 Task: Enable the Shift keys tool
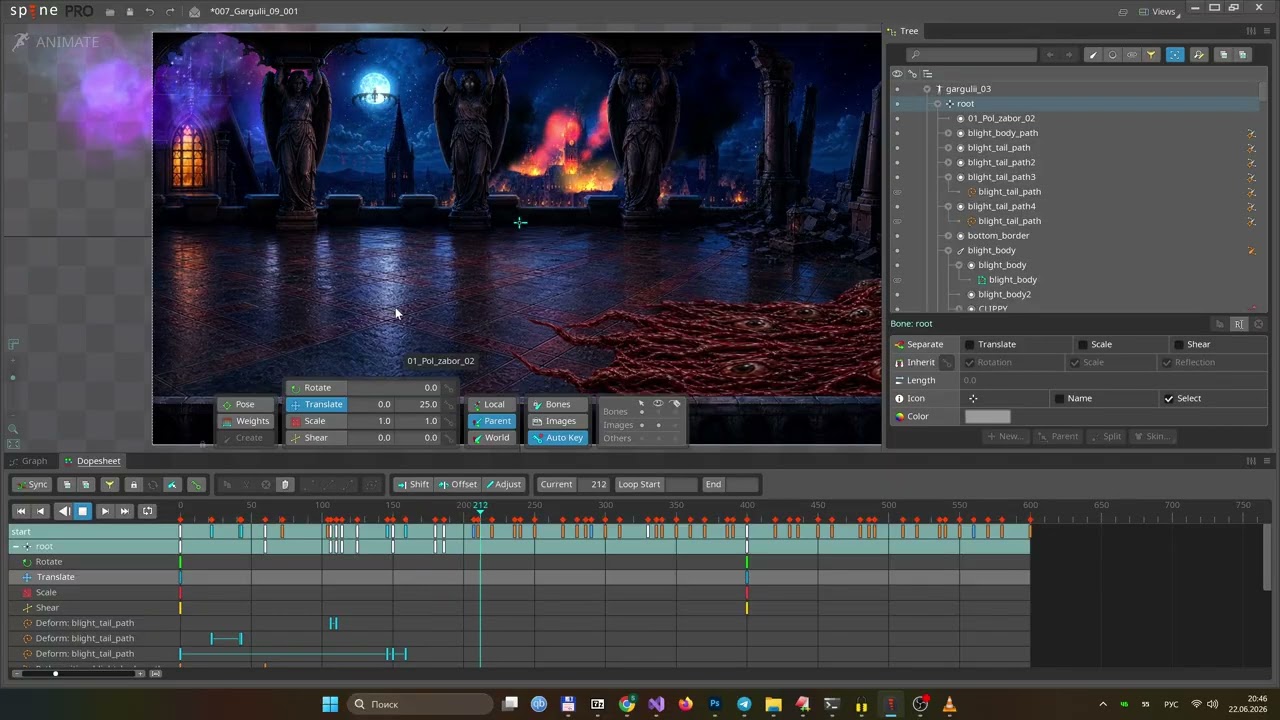pyautogui.click(x=412, y=485)
